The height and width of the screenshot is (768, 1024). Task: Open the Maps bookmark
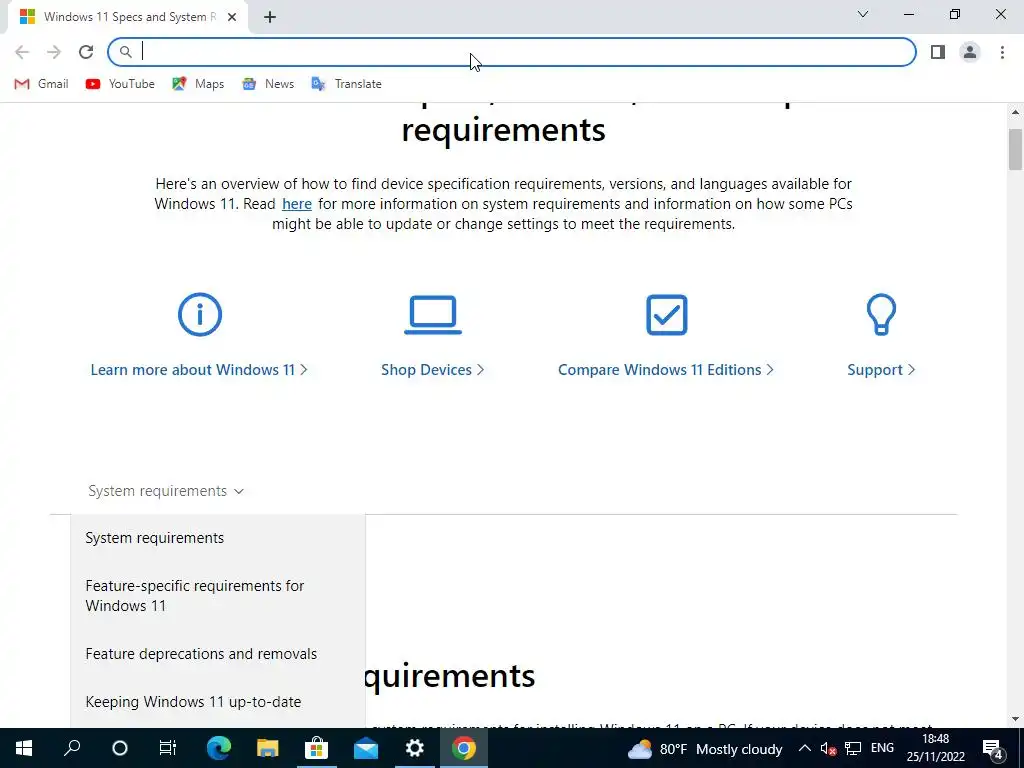pyautogui.click(x=198, y=84)
